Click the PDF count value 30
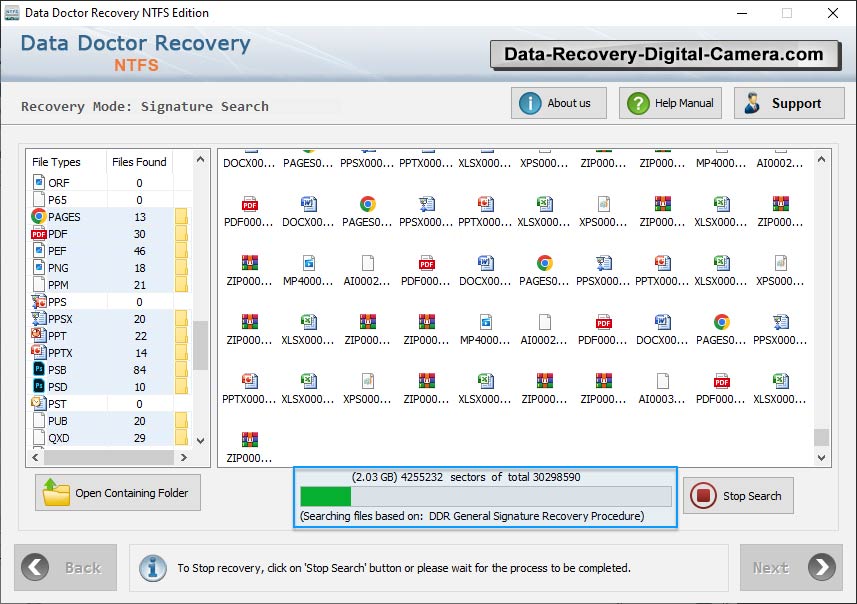857x604 pixels. coord(140,234)
